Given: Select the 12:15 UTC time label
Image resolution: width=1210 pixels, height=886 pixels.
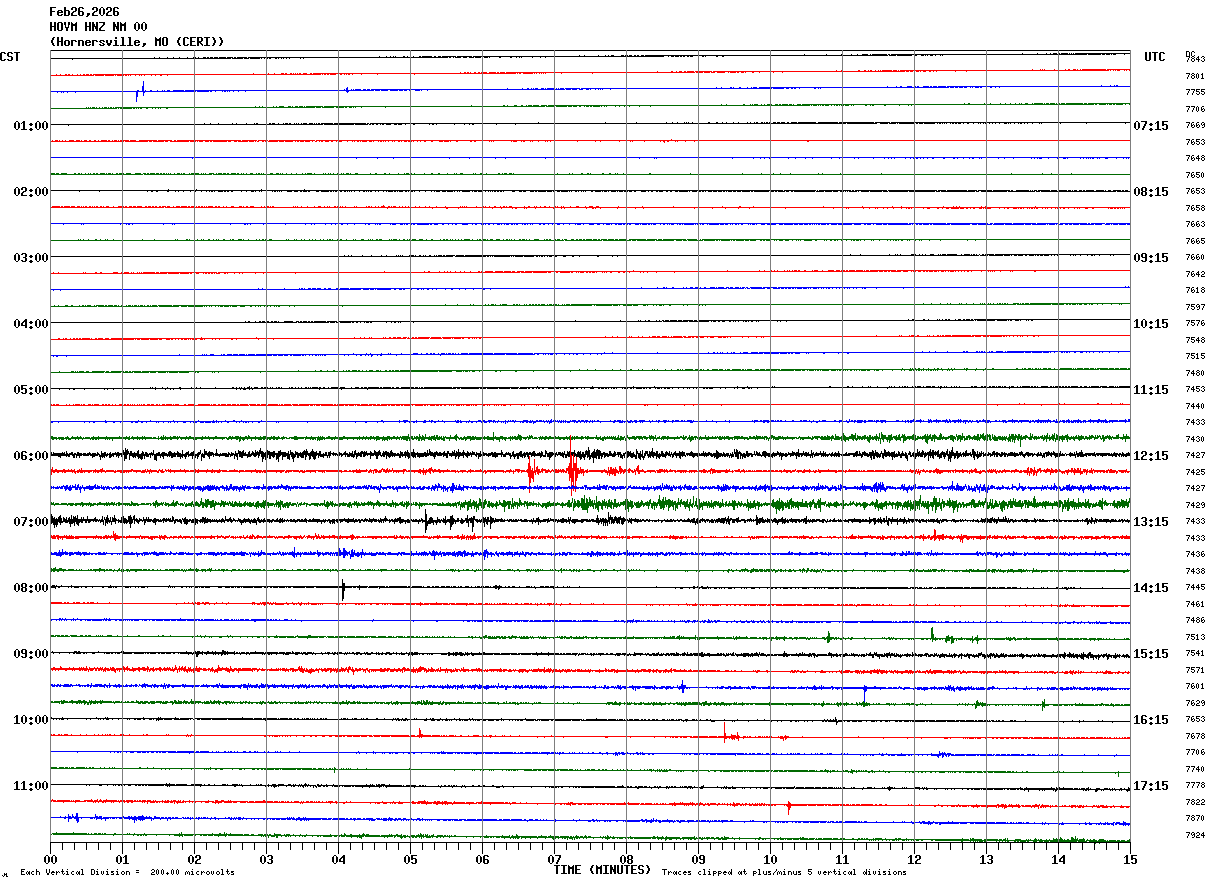Looking at the screenshot, I should tap(1150, 456).
